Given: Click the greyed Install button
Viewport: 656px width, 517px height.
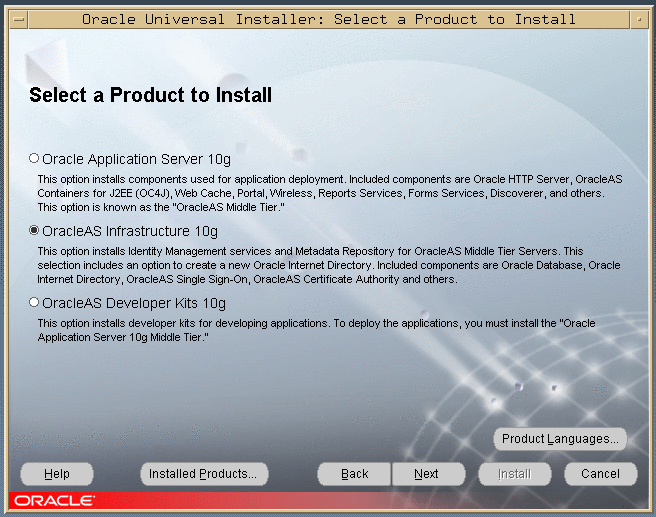Looking at the screenshot, I should 515,474.
